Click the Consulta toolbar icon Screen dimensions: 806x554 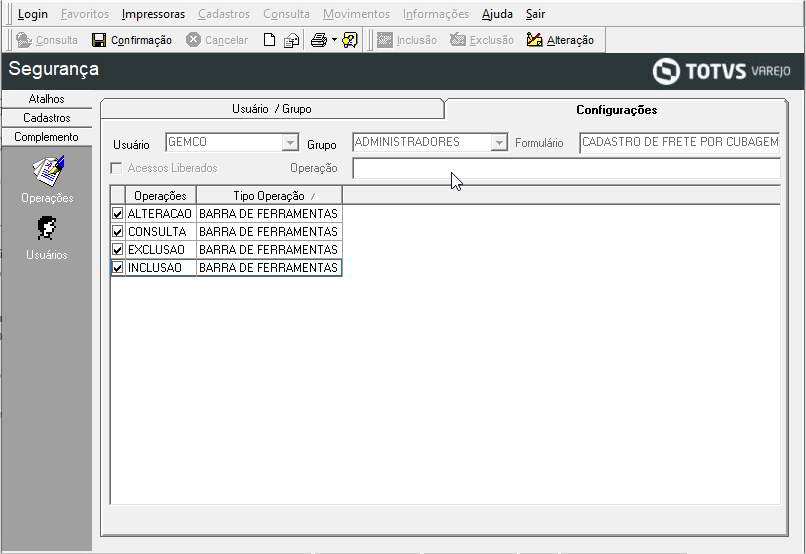point(24,40)
